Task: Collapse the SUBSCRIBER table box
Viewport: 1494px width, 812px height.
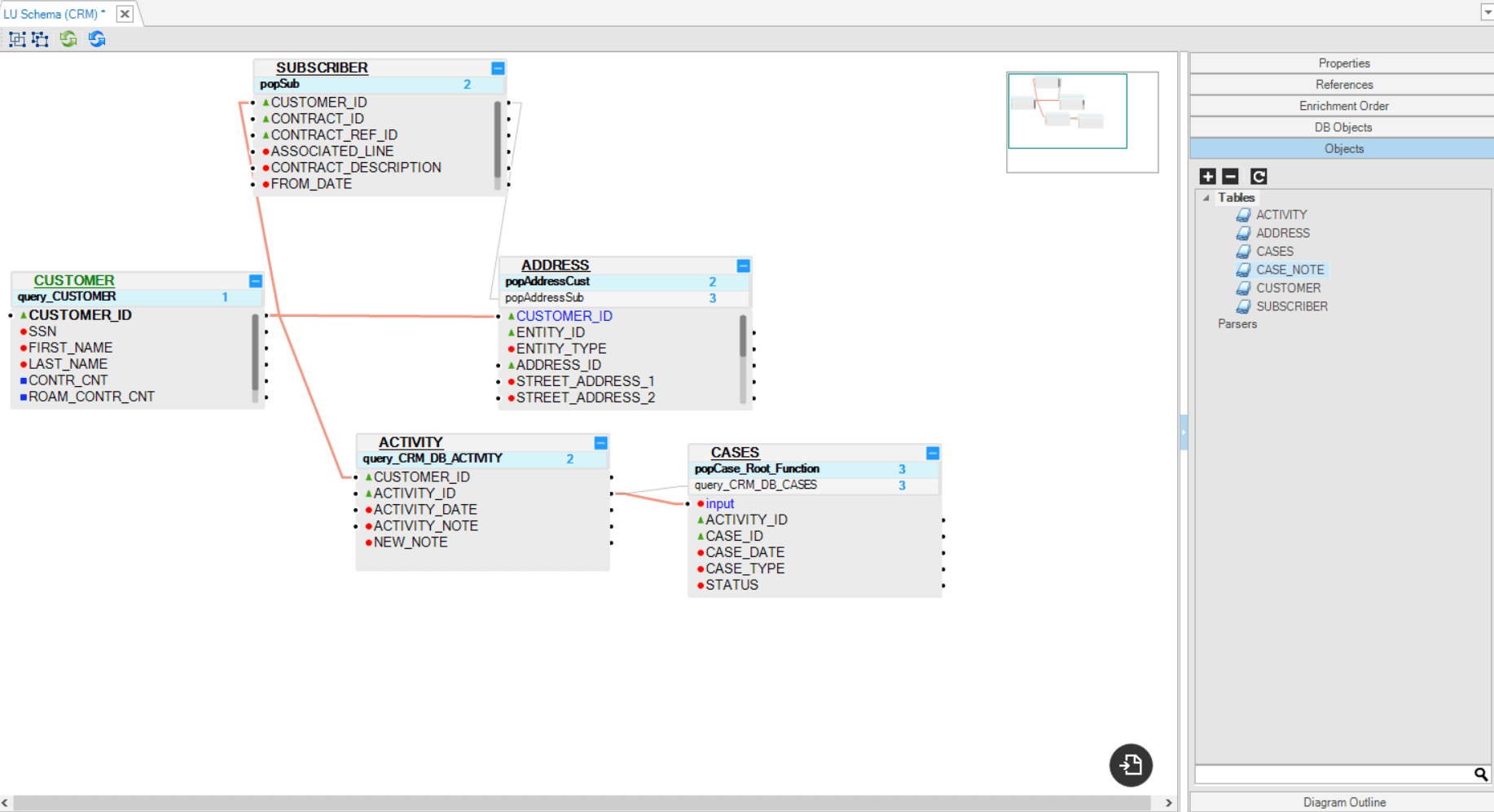Action: [x=498, y=68]
